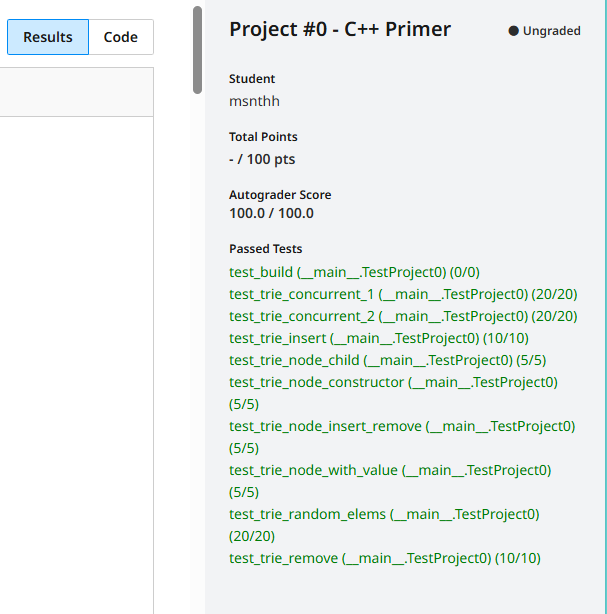The height and width of the screenshot is (614, 607).
Task: Switch to the Results tab
Action: [48, 37]
